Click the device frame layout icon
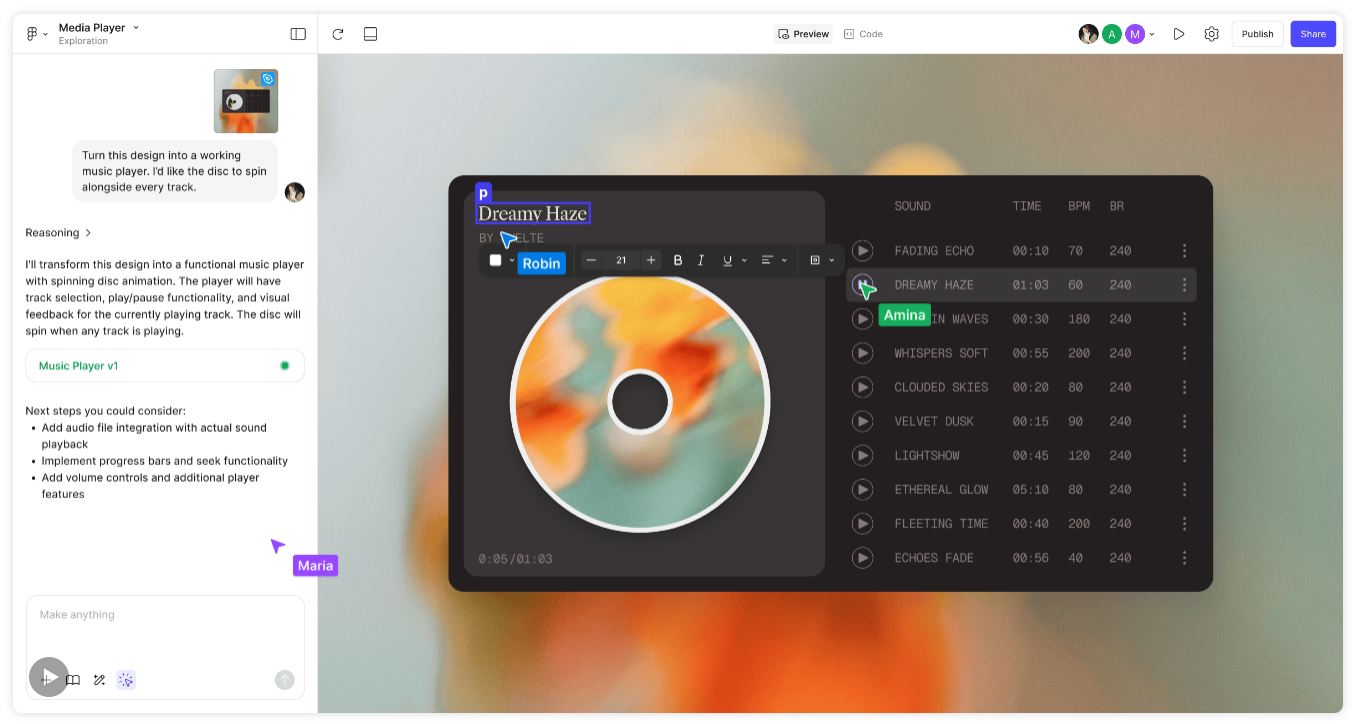 [370, 34]
